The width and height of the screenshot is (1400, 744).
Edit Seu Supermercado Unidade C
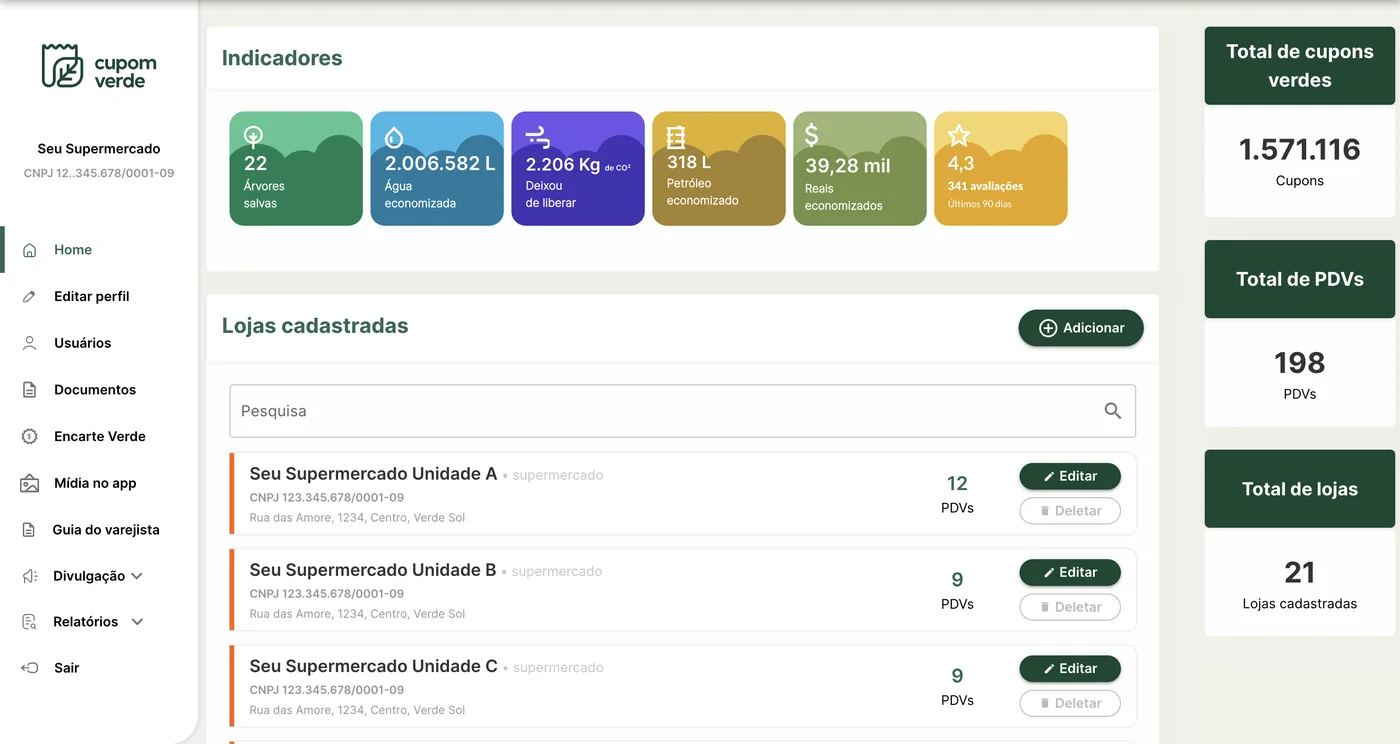(x=1070, y=668)
